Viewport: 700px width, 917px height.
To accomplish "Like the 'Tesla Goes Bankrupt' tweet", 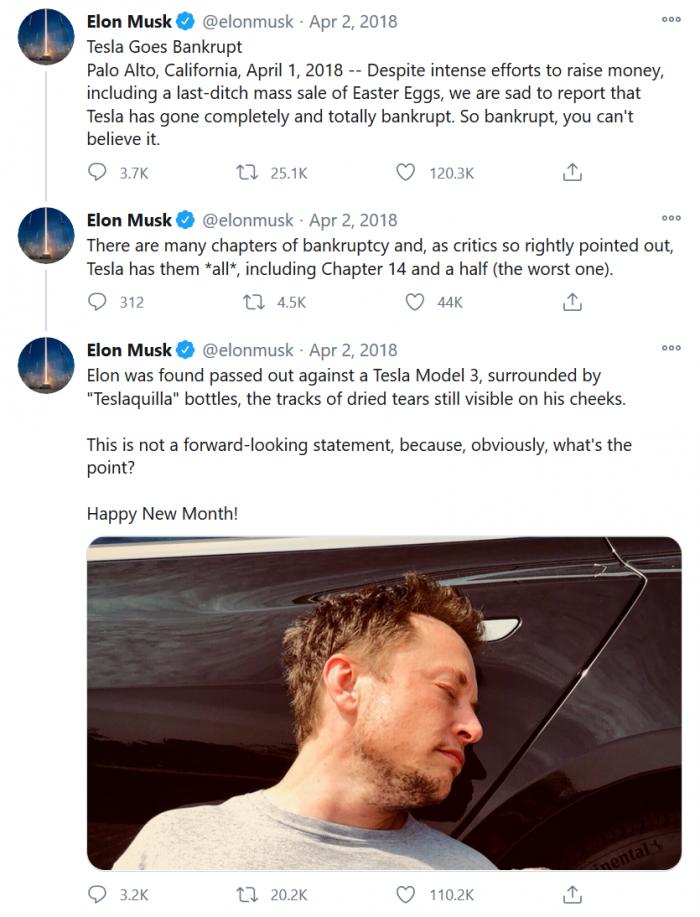I will 405,172.
